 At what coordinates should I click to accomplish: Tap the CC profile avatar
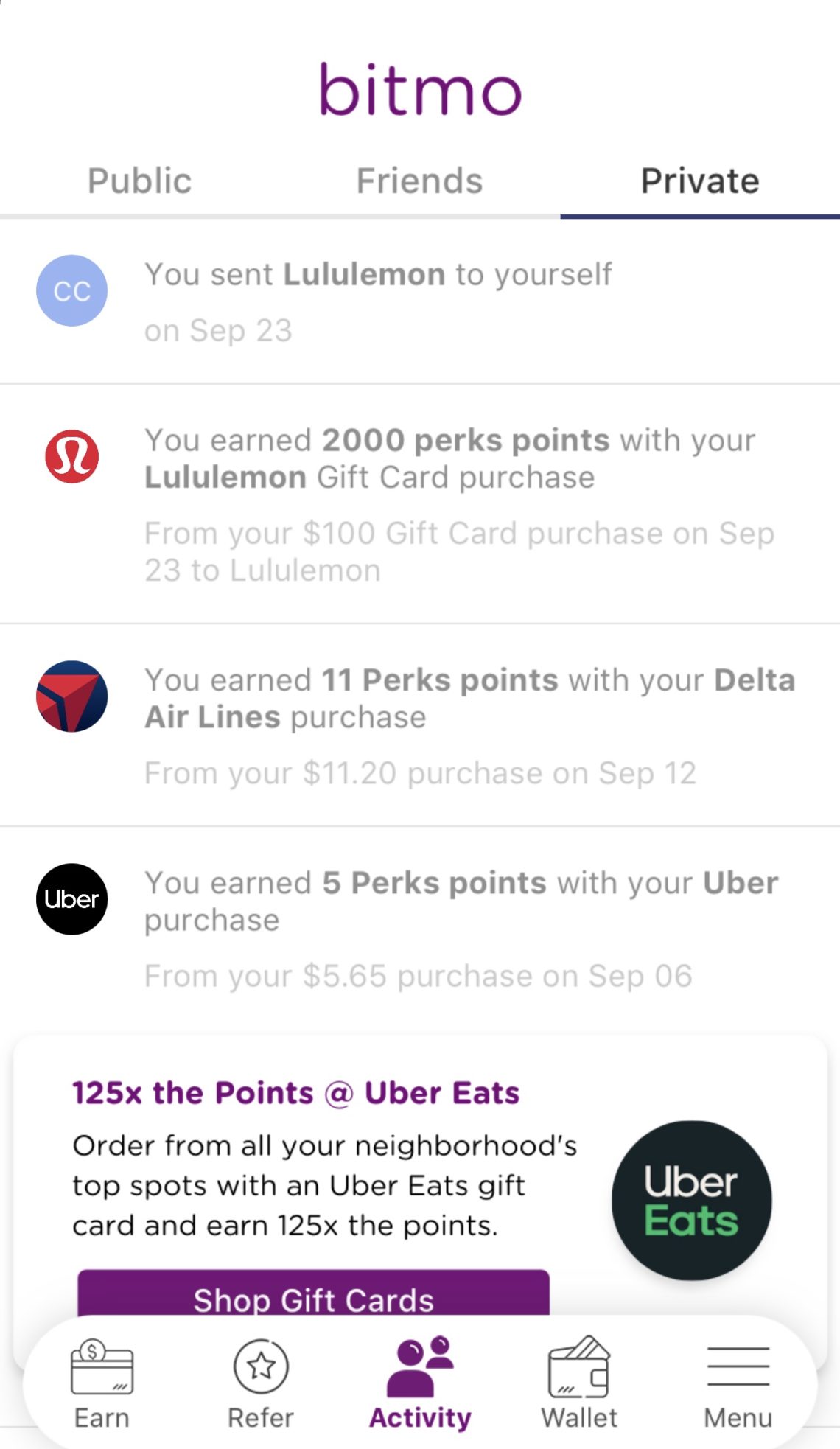(x=71, y=290)
